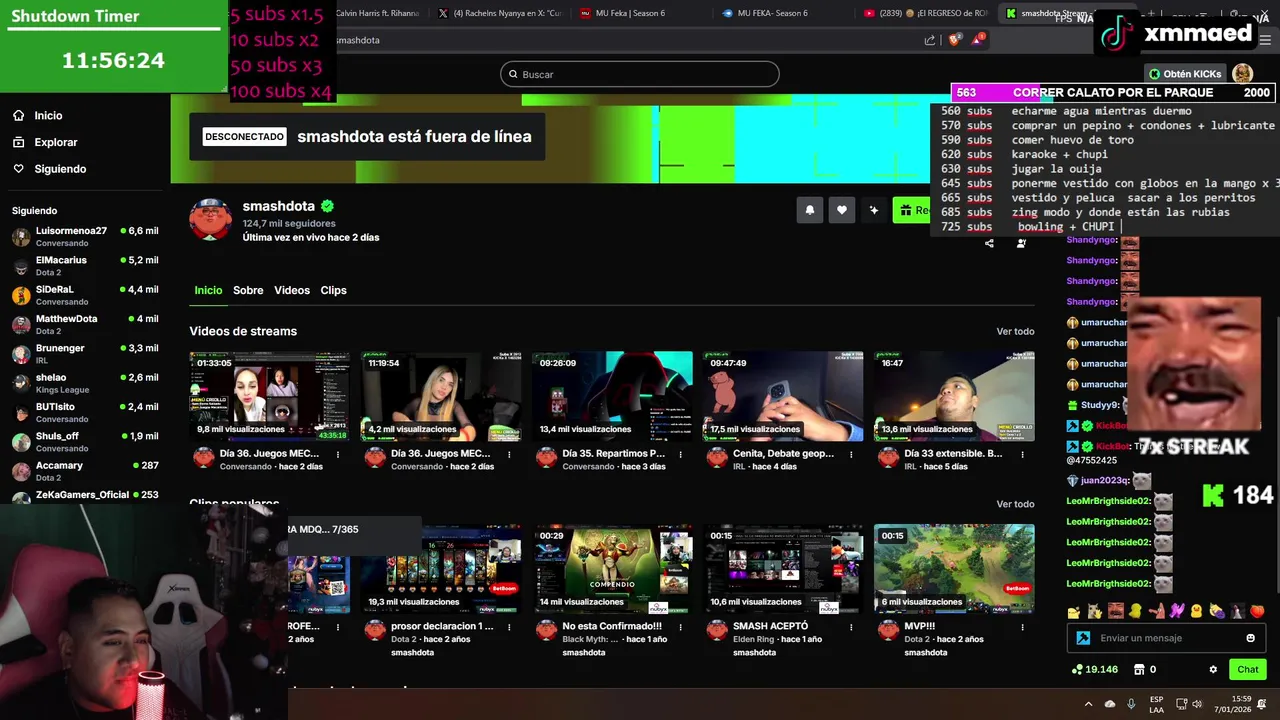Click the gavel moderator icon in chat input
1280x720 pixels.
(1083, 638)
